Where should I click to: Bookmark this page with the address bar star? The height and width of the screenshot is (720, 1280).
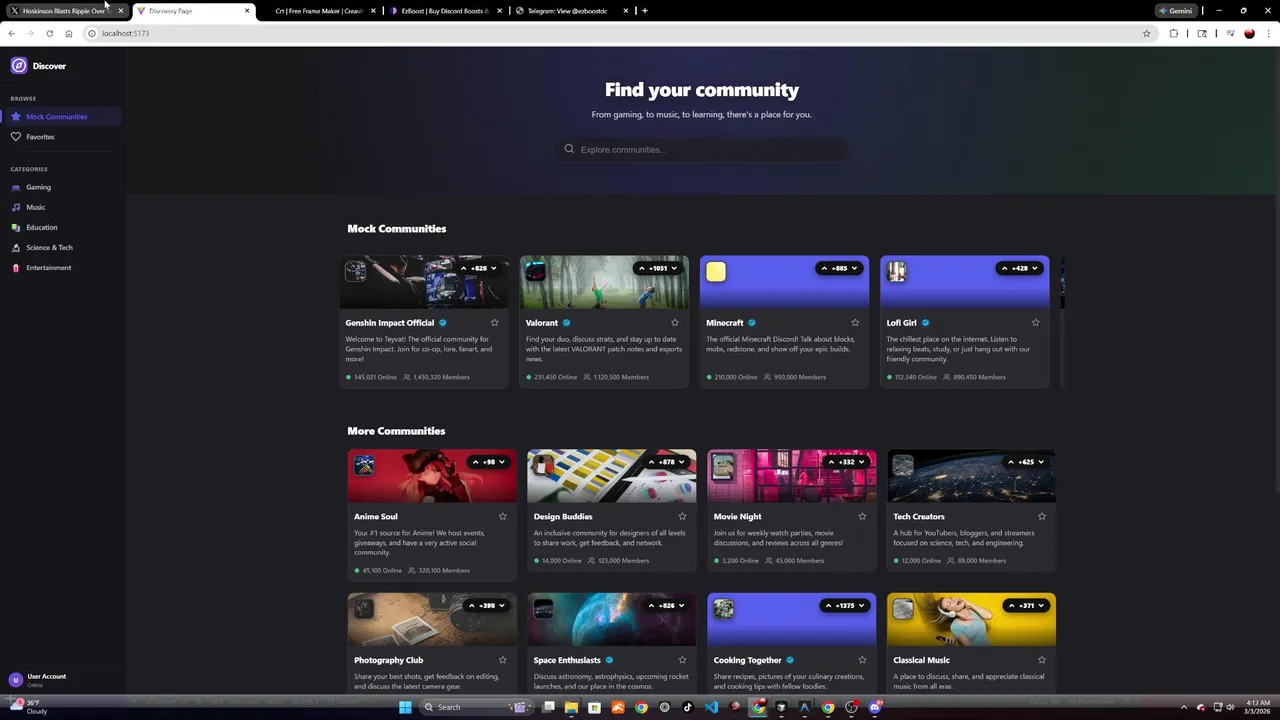pyautogui.click(x=1147, y=33)
